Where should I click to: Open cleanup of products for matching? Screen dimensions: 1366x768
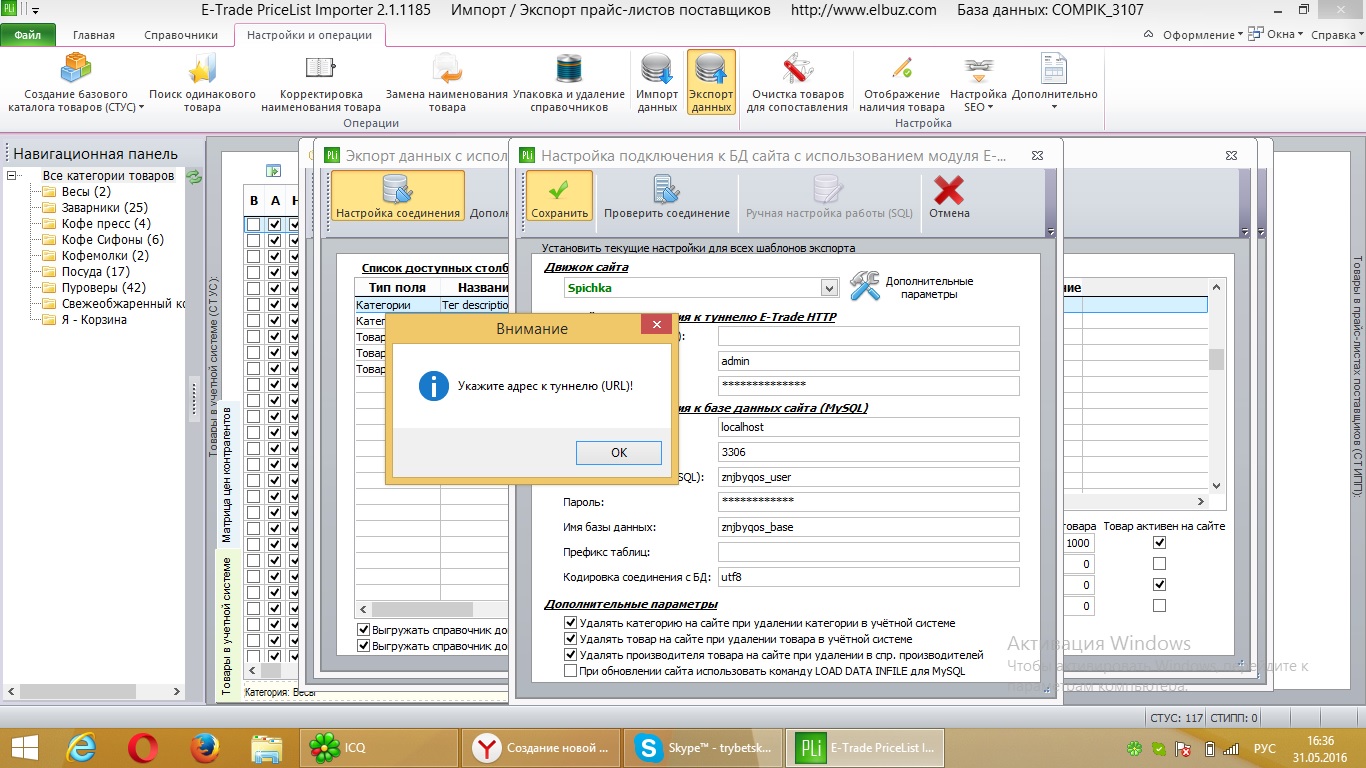click(797, 68)
